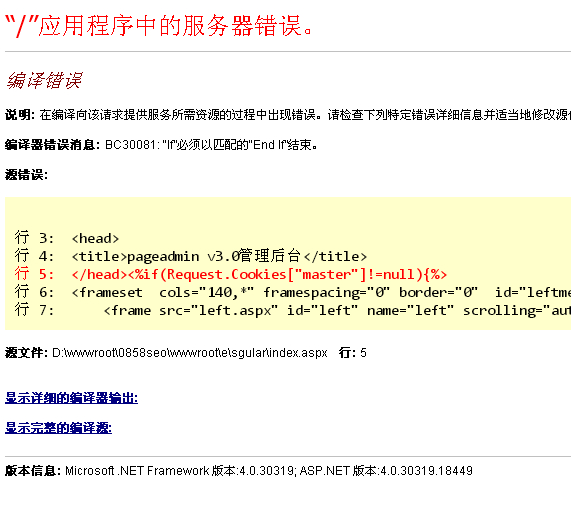Click the 源错误 label
This screenshot has width=571, height=509.
26,175
